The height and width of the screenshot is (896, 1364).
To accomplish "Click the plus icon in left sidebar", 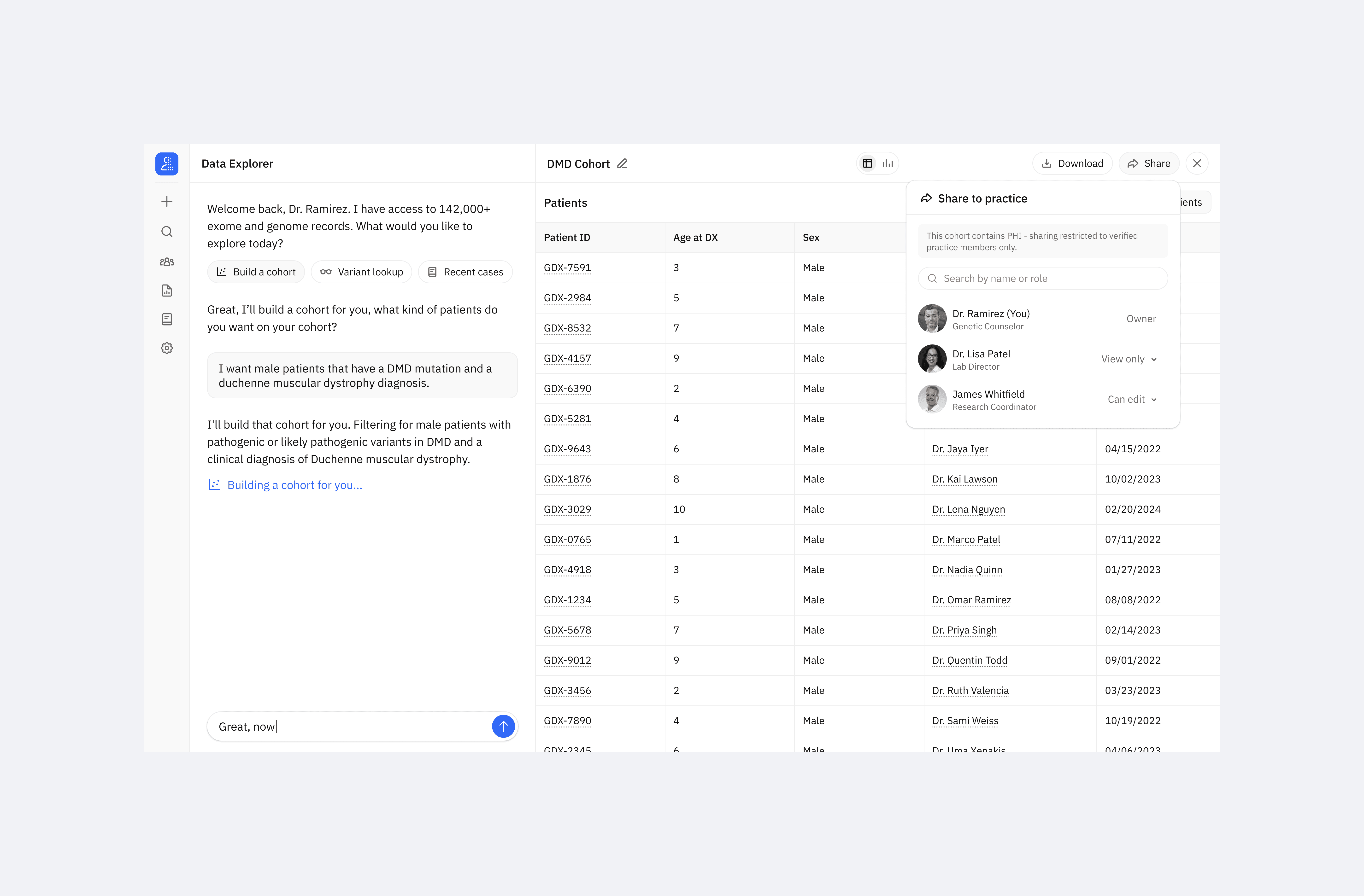I will pos(167,202).
